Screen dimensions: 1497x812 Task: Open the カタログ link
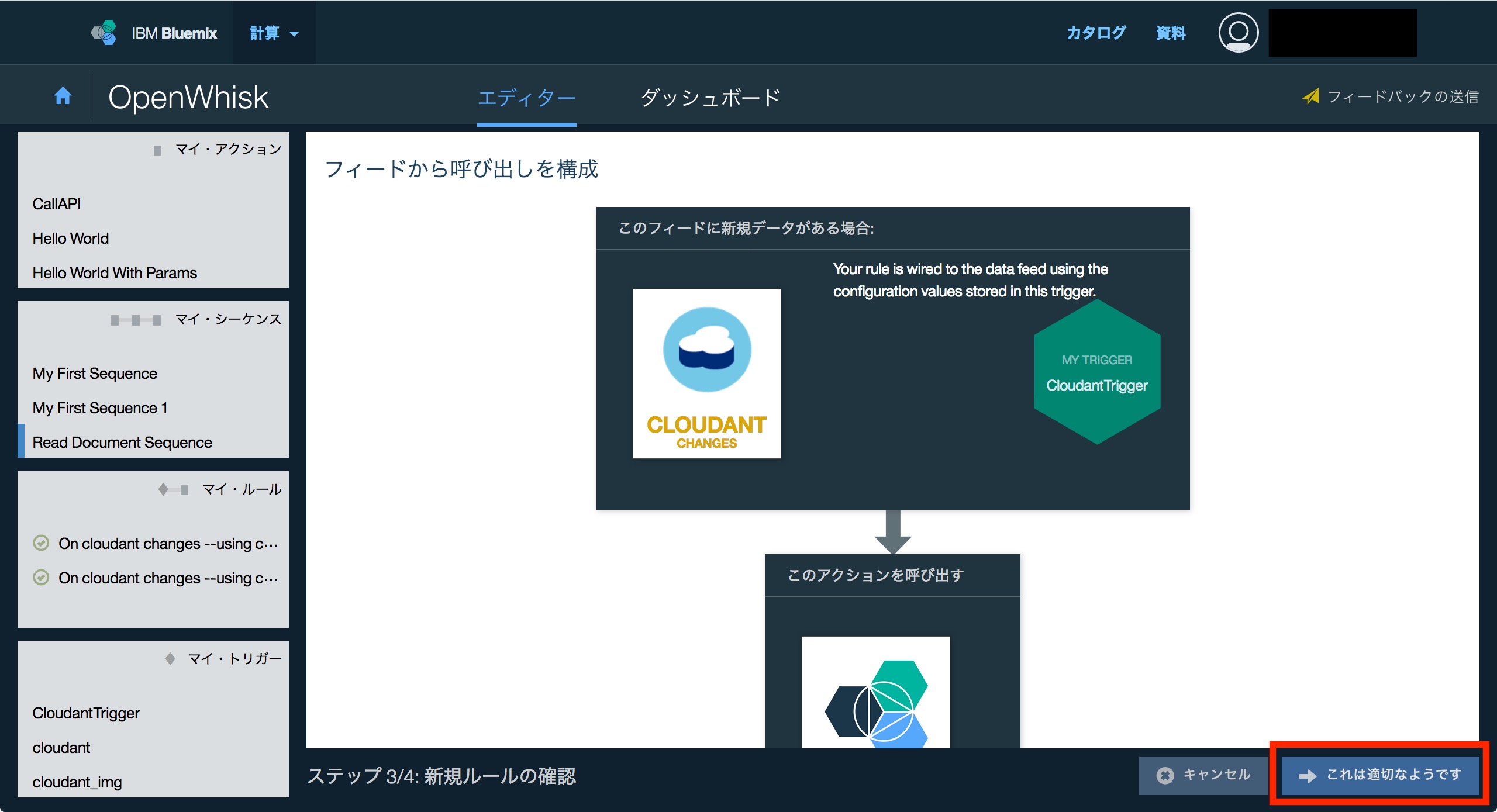(1096, 33)
